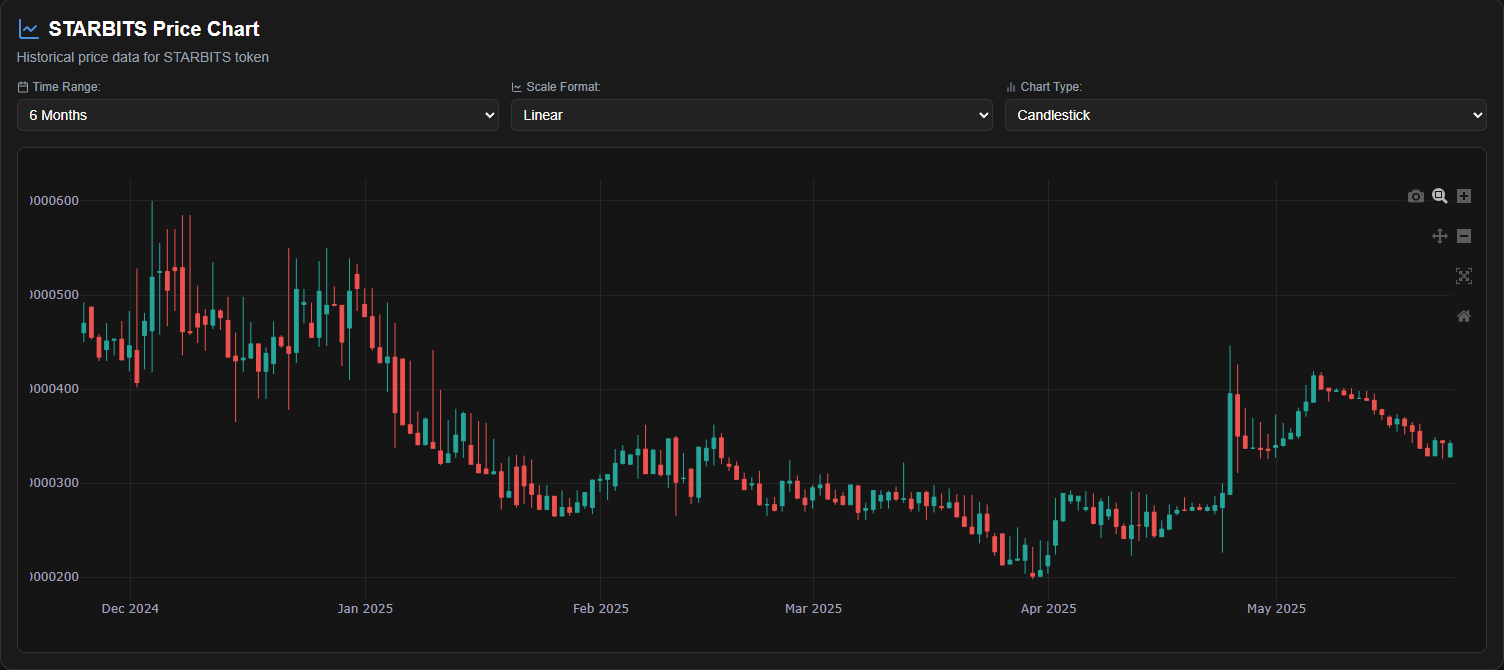The height and width of the screenshot is (670, 1504).
Task: Click the '0000400' y-axis label
Action: [54, 388]
